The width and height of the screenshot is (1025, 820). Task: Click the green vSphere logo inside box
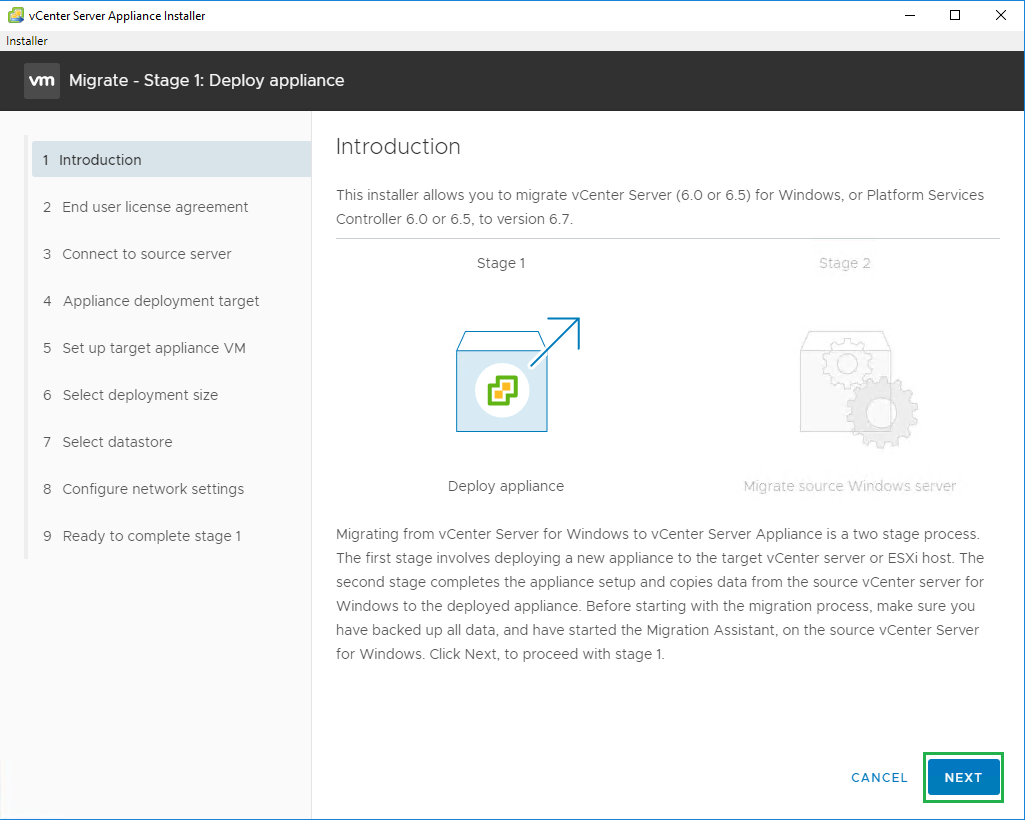(x=501, y=390)
